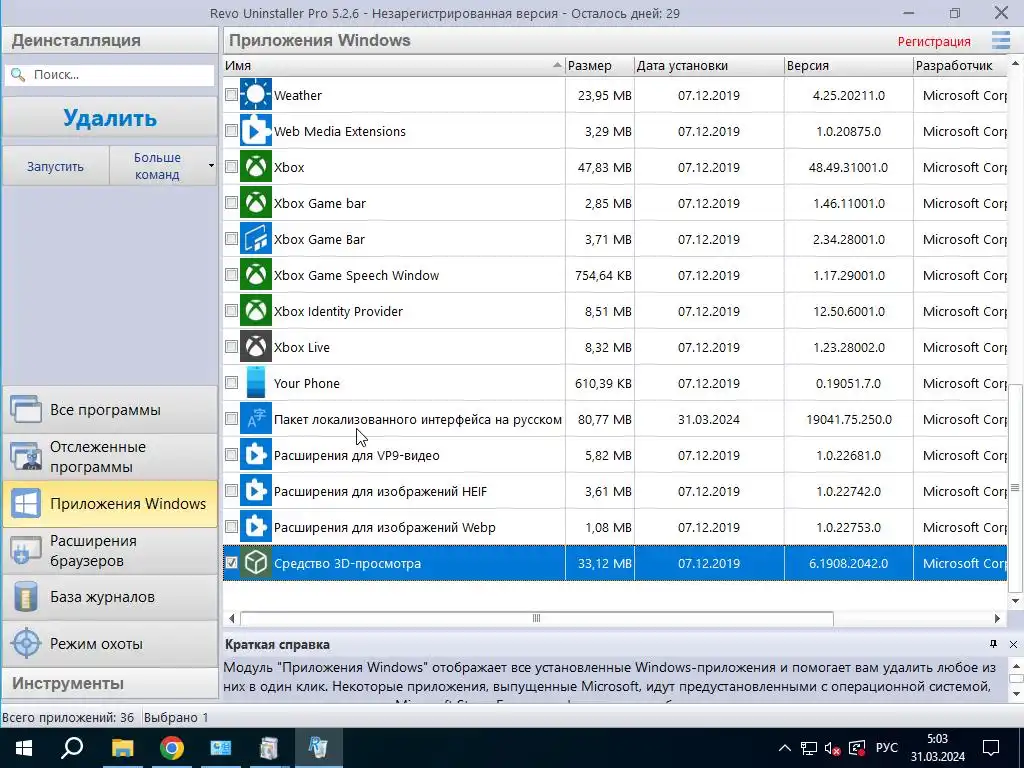Select Приложения Windows section
The width and height of the screenshot is (1024, 768).
pos(110,504)
